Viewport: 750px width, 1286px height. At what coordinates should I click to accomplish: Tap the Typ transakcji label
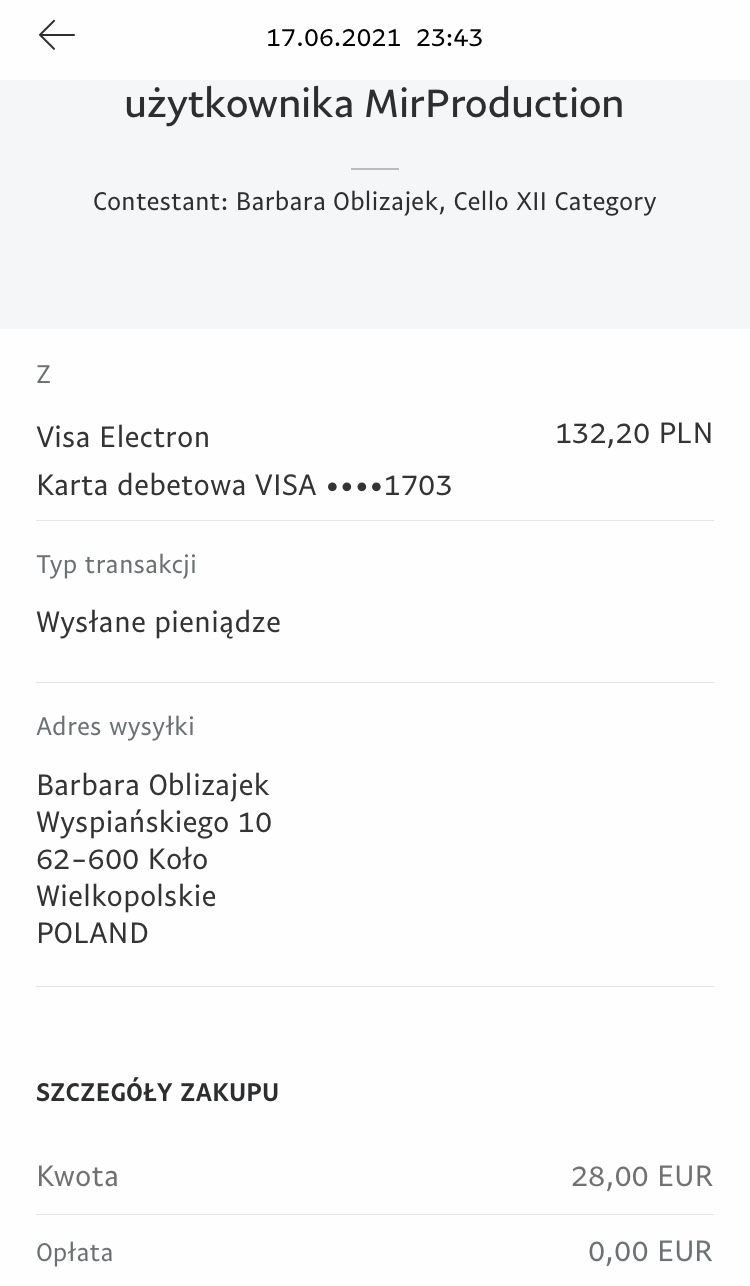tap(116, 564)
